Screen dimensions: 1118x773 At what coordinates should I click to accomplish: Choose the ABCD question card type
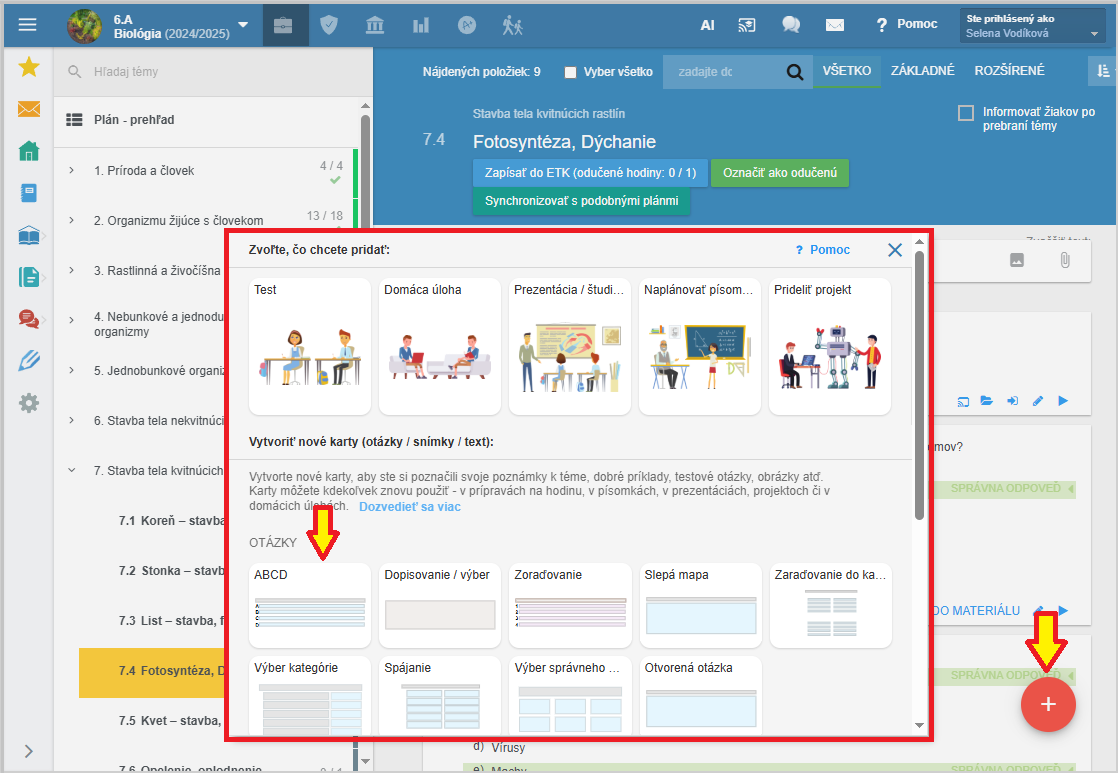pyautogui.click(x=309, y=605)
